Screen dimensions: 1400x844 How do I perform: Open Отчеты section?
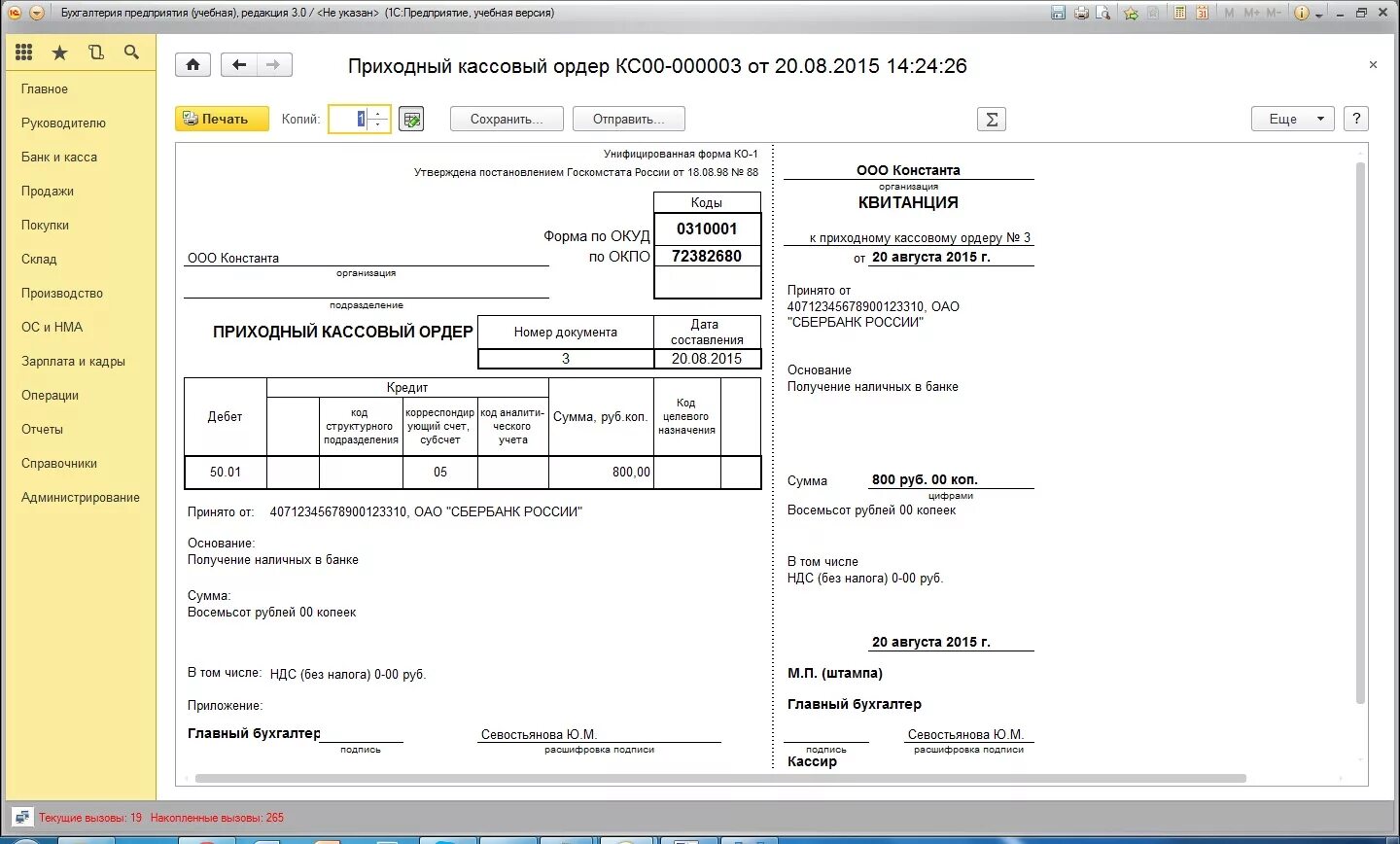tap(42, 429)
